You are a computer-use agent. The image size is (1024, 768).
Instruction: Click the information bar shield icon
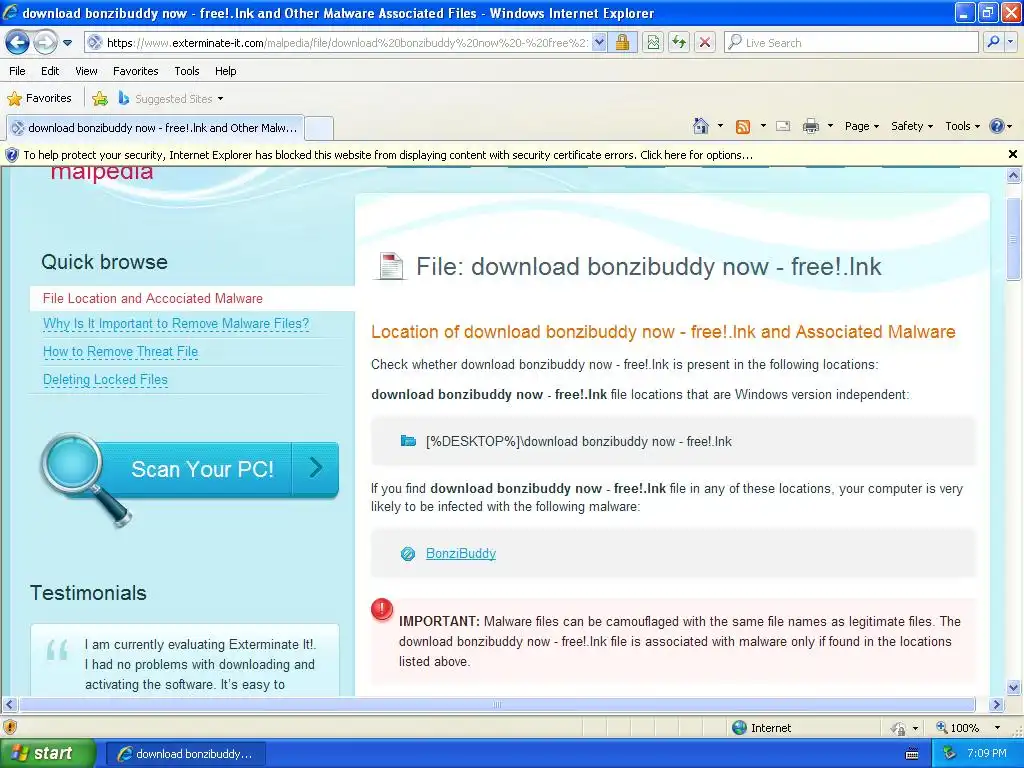click(11, 155)
